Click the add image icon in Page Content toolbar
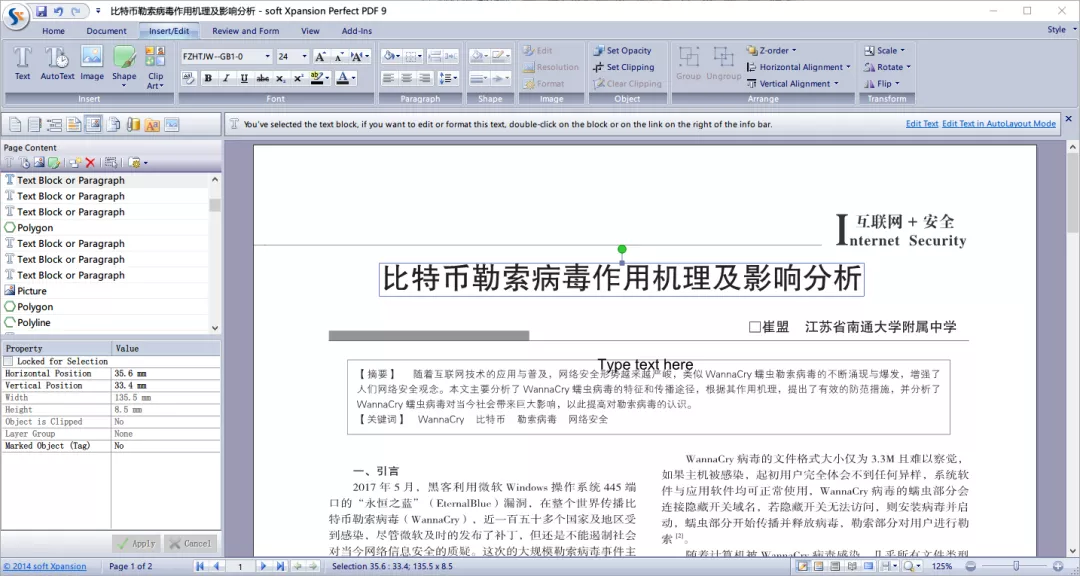1080x576 pixels. (x=39, y=163)
